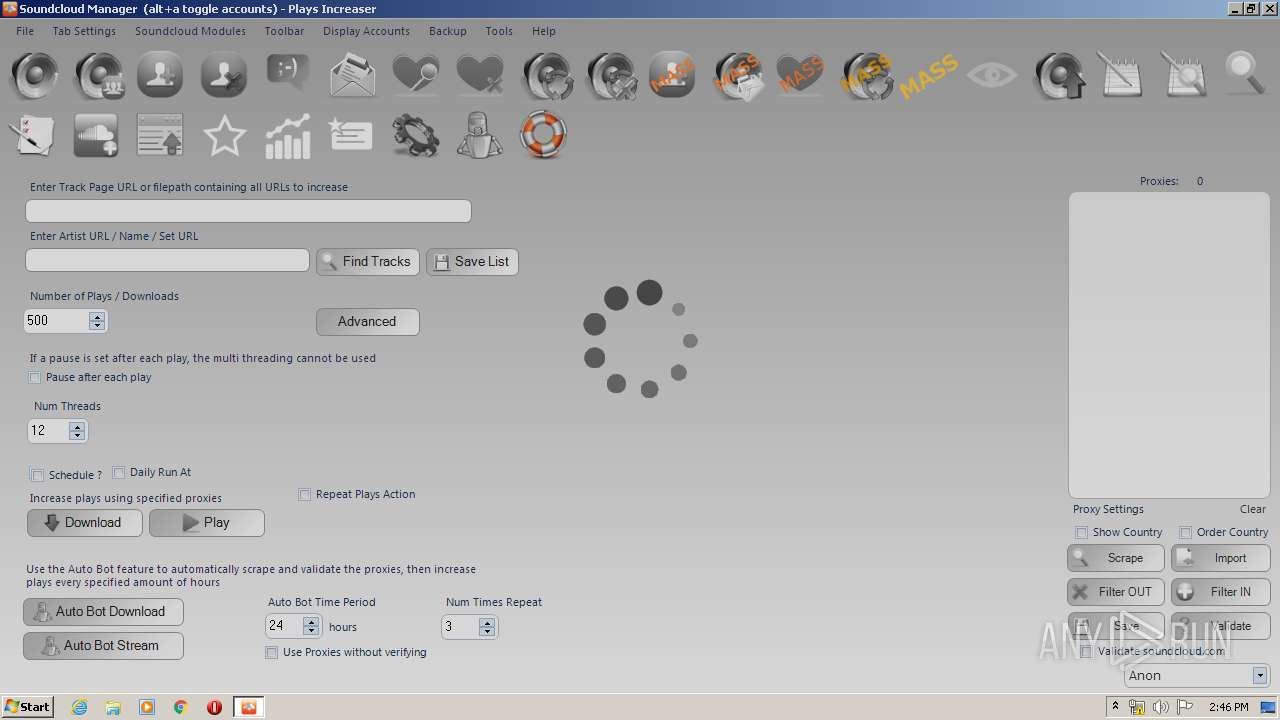Open the bar chart statistics icon
This screenshot has height=720, width=1280.
287,136
